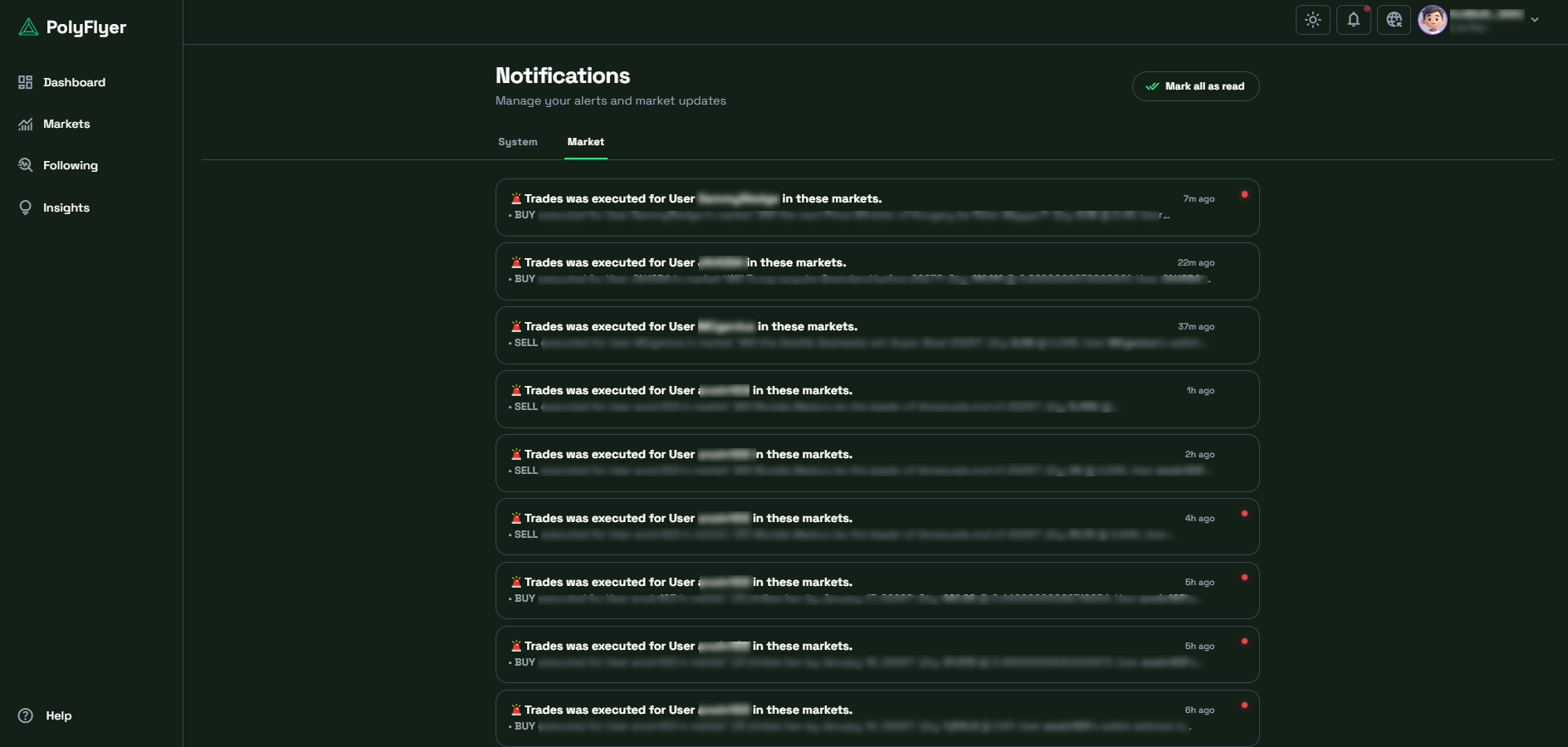This screenshot has width=1568, height=747.
Task: Dismiss the unread dot on the 7m notification
Action: (x=1245, y=193)
